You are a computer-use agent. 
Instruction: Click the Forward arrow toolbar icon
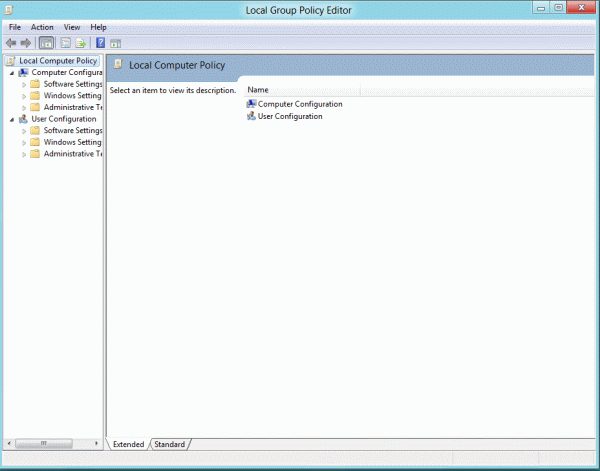[26, 43]
